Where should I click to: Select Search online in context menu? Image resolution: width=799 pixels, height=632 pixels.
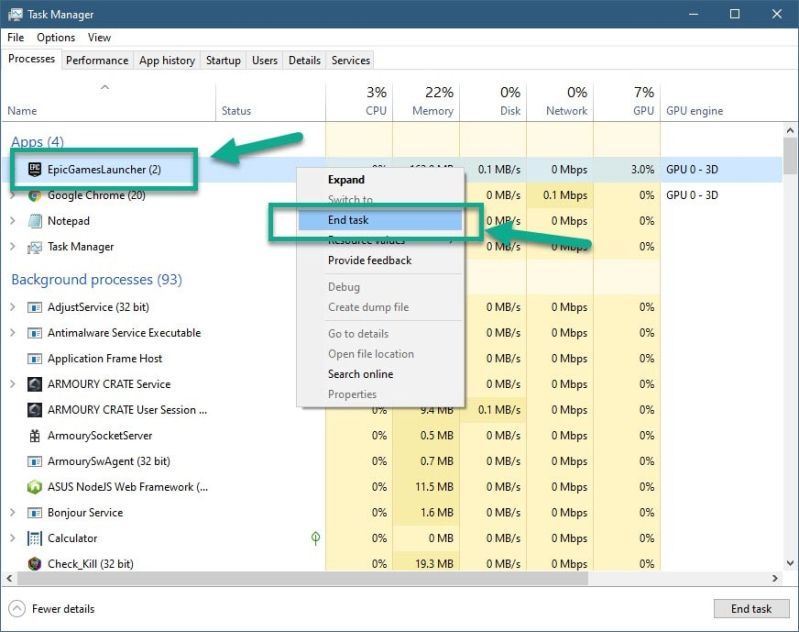(x=380, y=374)
